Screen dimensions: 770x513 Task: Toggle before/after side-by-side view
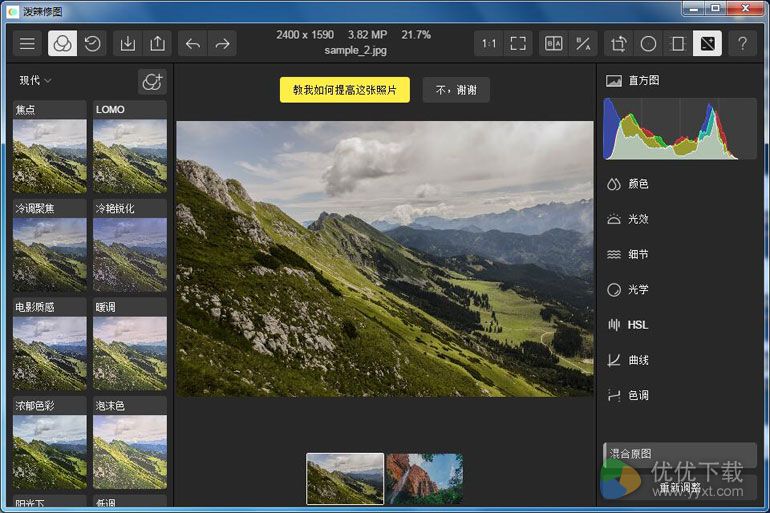point(553,44)
